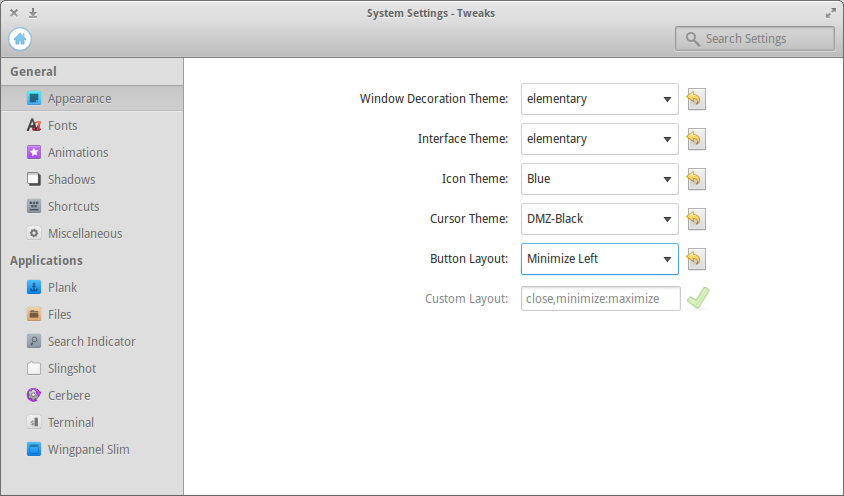Click the Fonts sidebar icon
The height and width of the screenshot is (496, 844).
[34, 125]
